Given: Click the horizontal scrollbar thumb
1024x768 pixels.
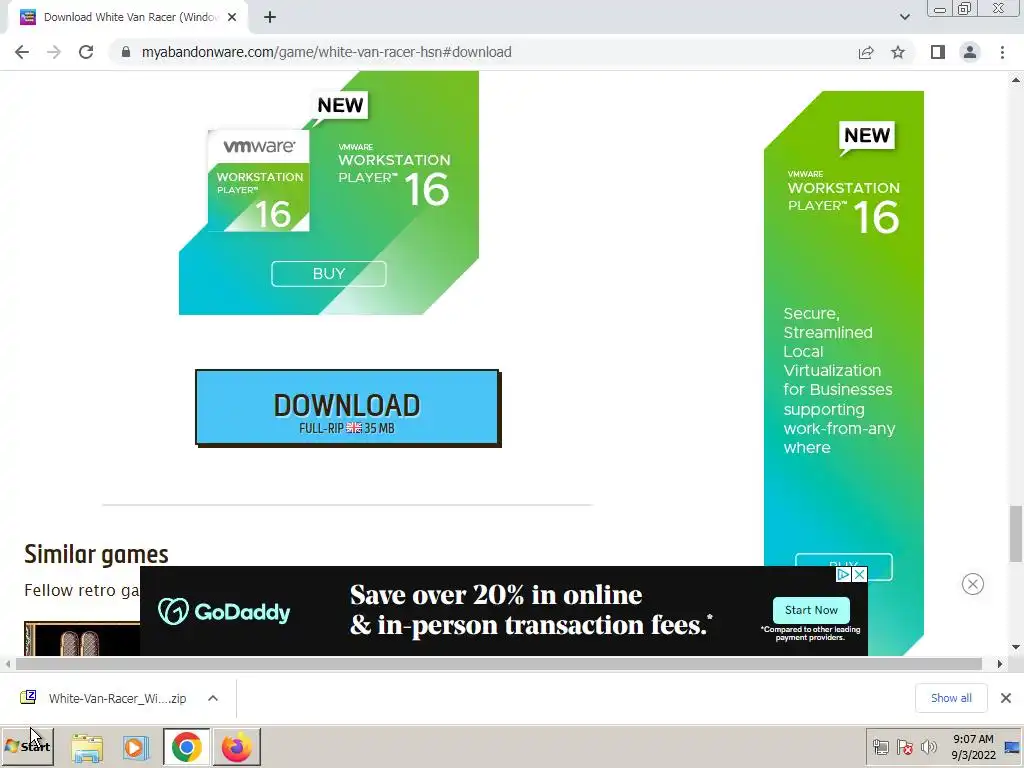Looking at the screenshot, I should coord(498,664).
